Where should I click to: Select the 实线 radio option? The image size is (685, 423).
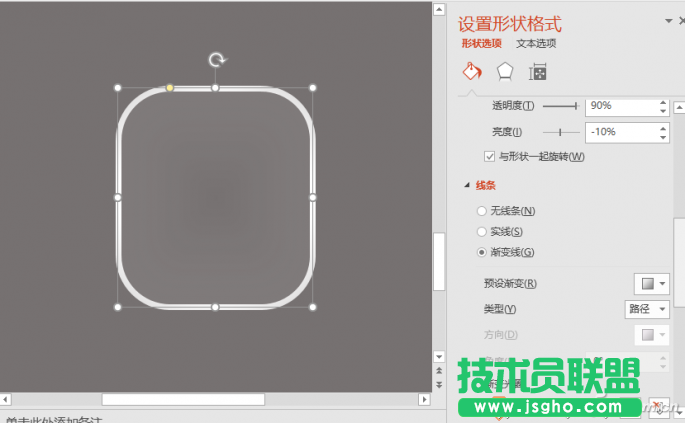483,232
